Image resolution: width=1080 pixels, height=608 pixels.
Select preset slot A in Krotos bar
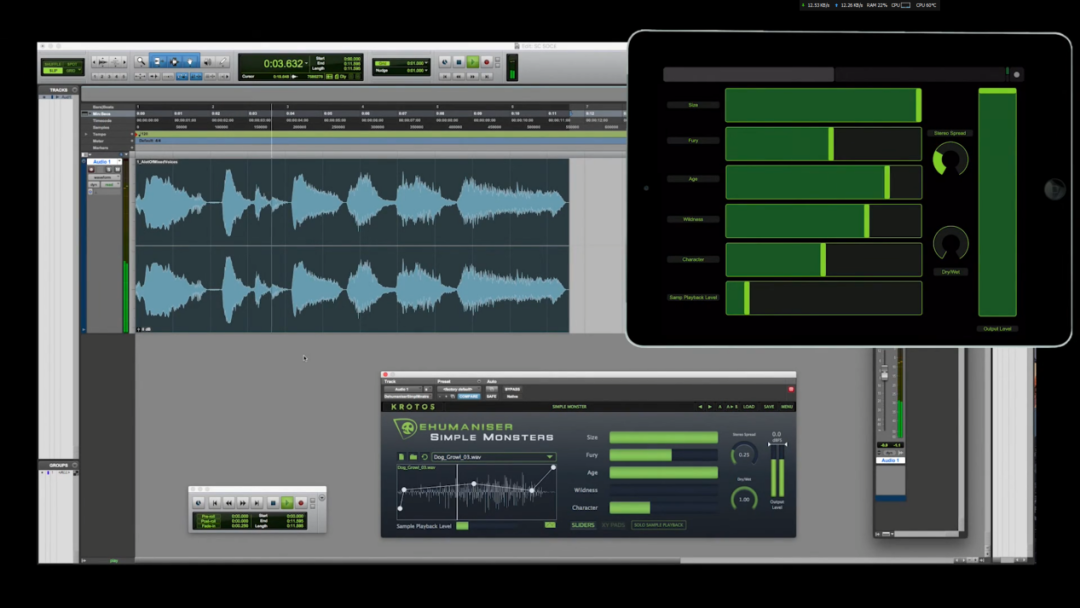click(x=720, y=406)
